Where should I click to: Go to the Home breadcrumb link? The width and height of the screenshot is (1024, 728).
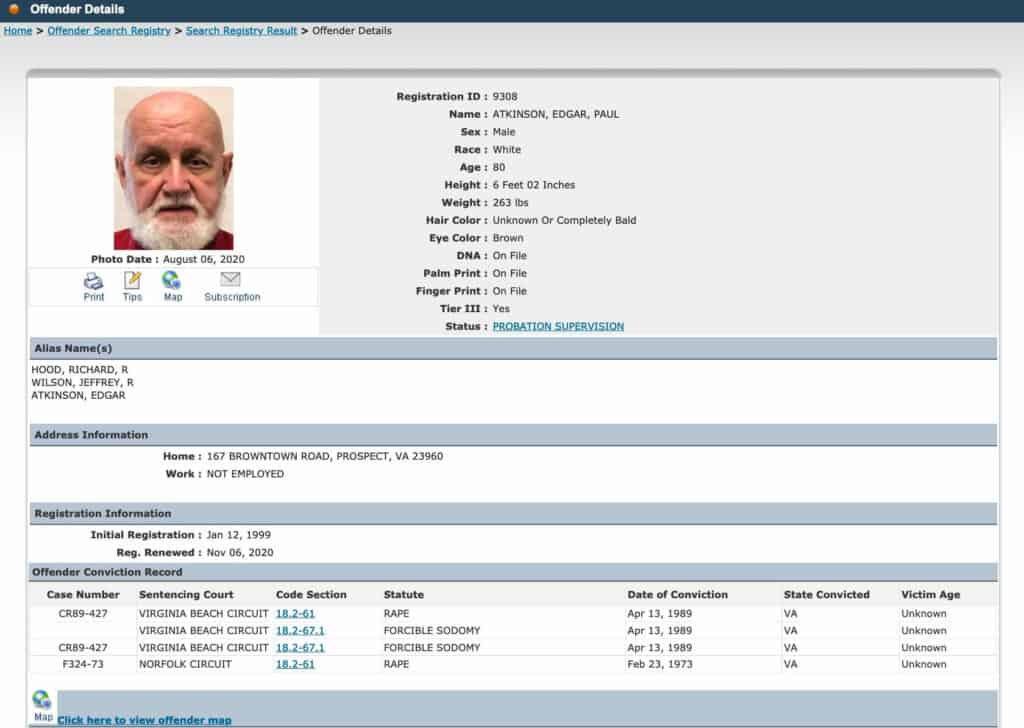click(18, 31)
